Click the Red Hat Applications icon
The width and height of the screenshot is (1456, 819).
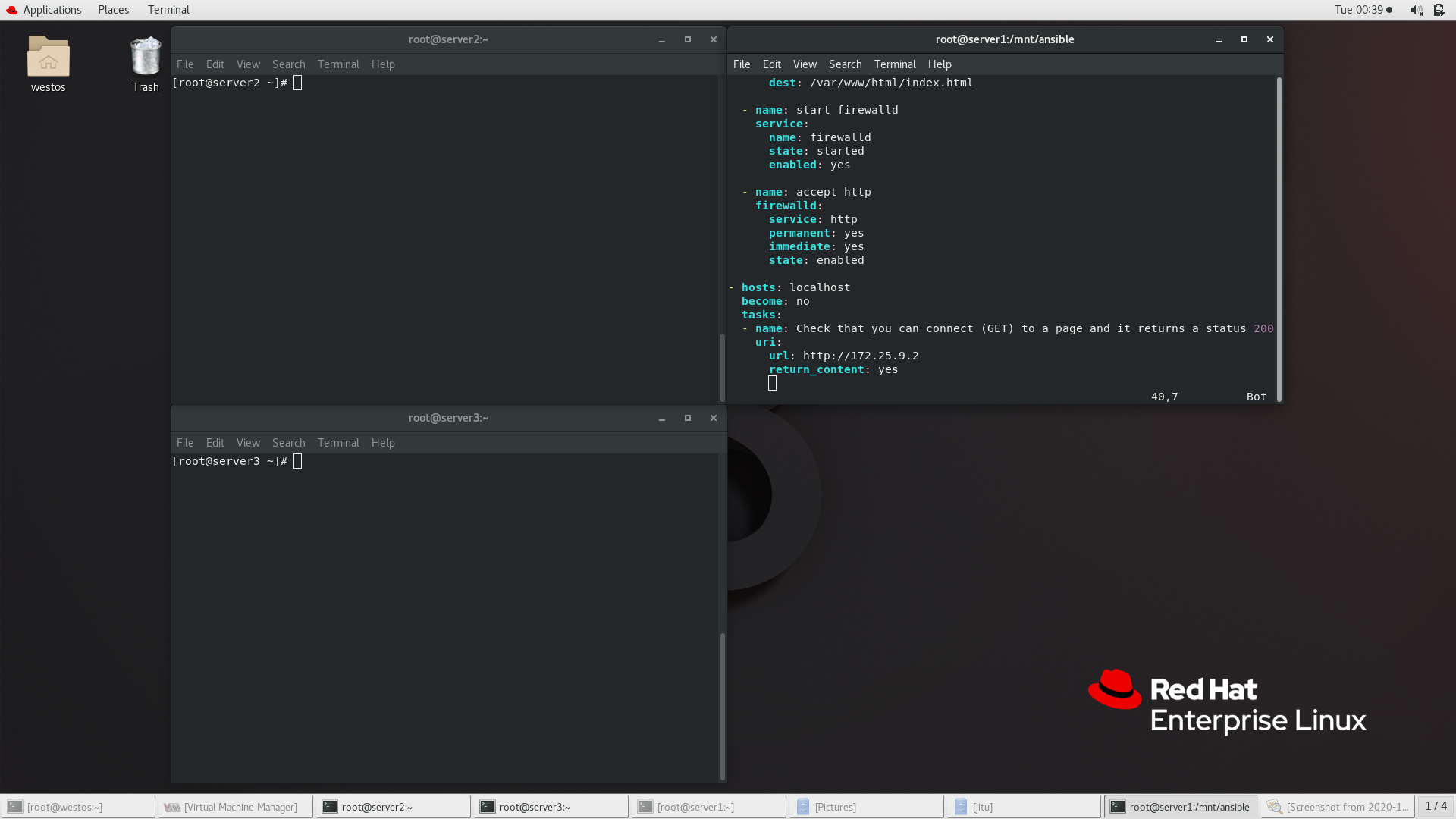coord(11,10)
